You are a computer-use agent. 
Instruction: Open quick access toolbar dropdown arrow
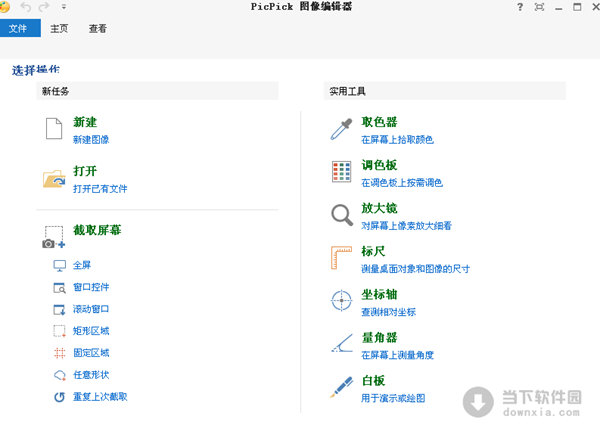click(64, 7)
